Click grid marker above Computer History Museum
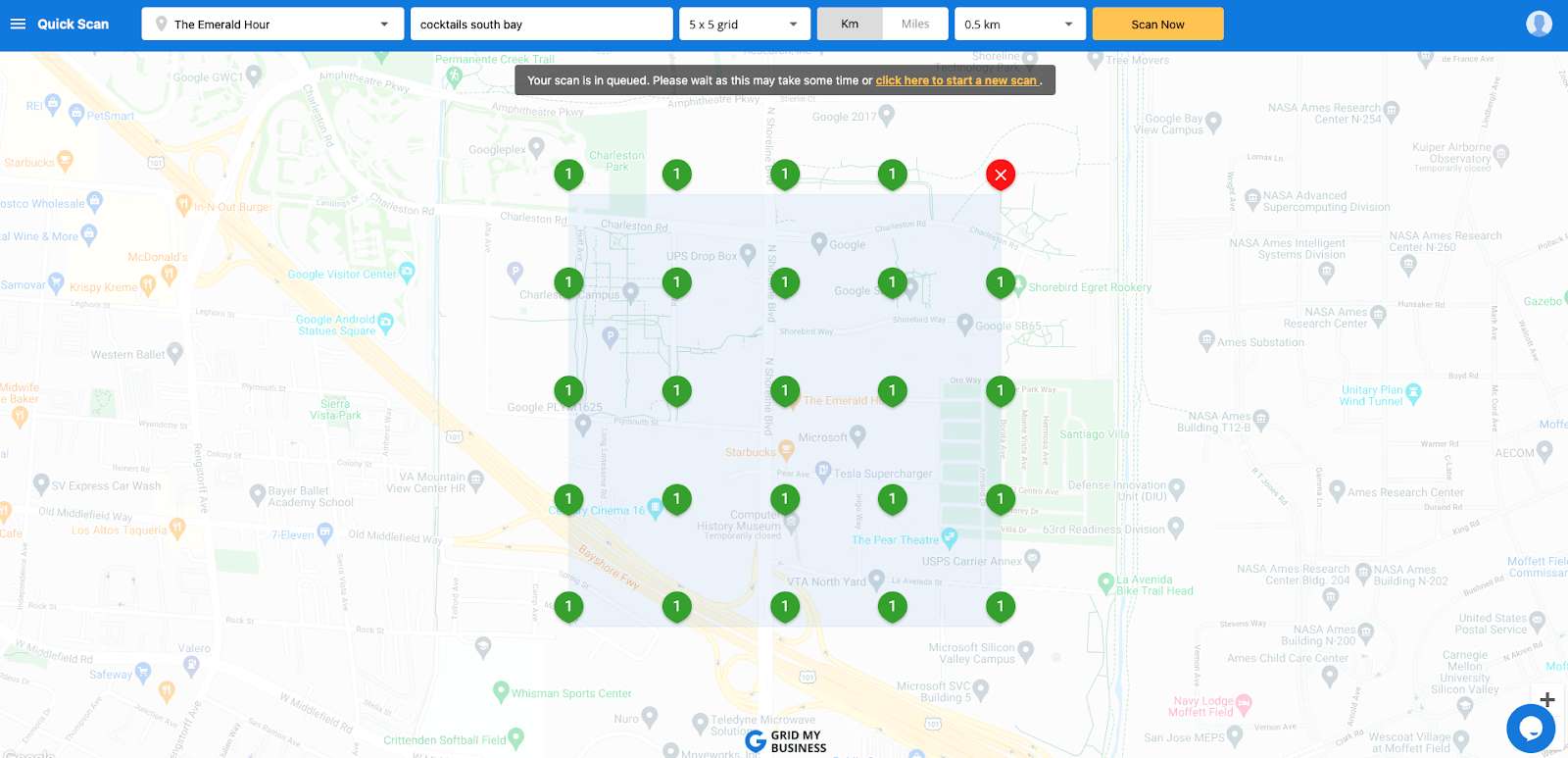 click(784, 498)
